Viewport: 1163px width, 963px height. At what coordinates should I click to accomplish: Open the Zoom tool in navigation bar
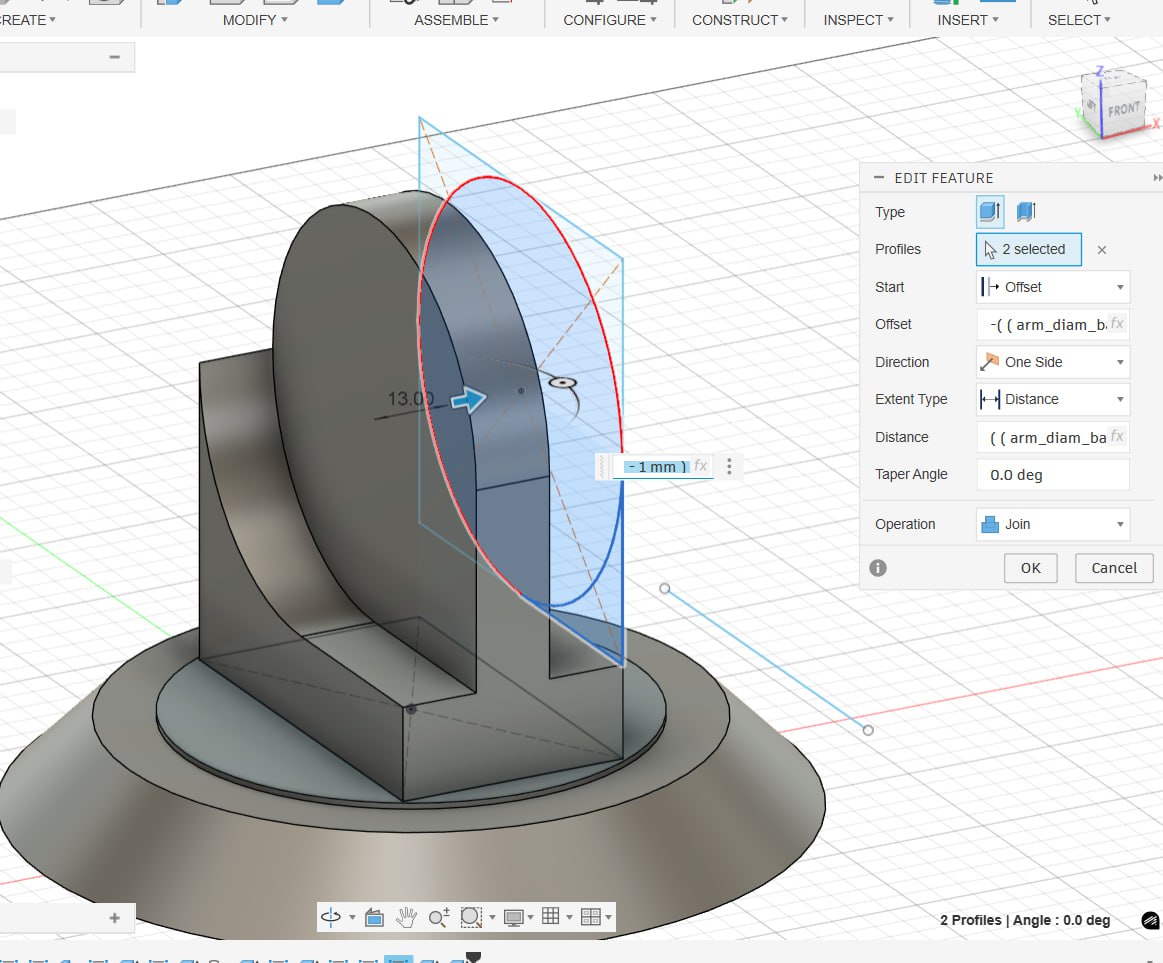point(438,917)
